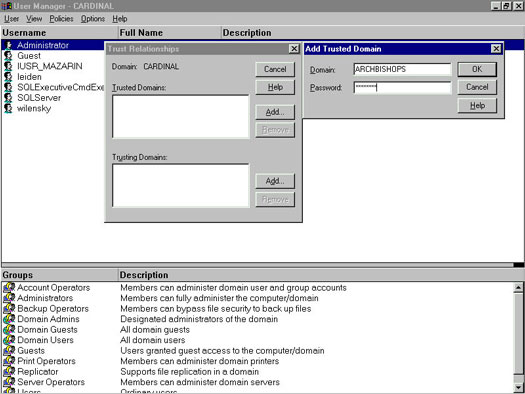The width and height of the screenshot is (525, 394).
Task: Click Cancel in Add Trusted Domain dialog
Action: (x=477, y=87)
